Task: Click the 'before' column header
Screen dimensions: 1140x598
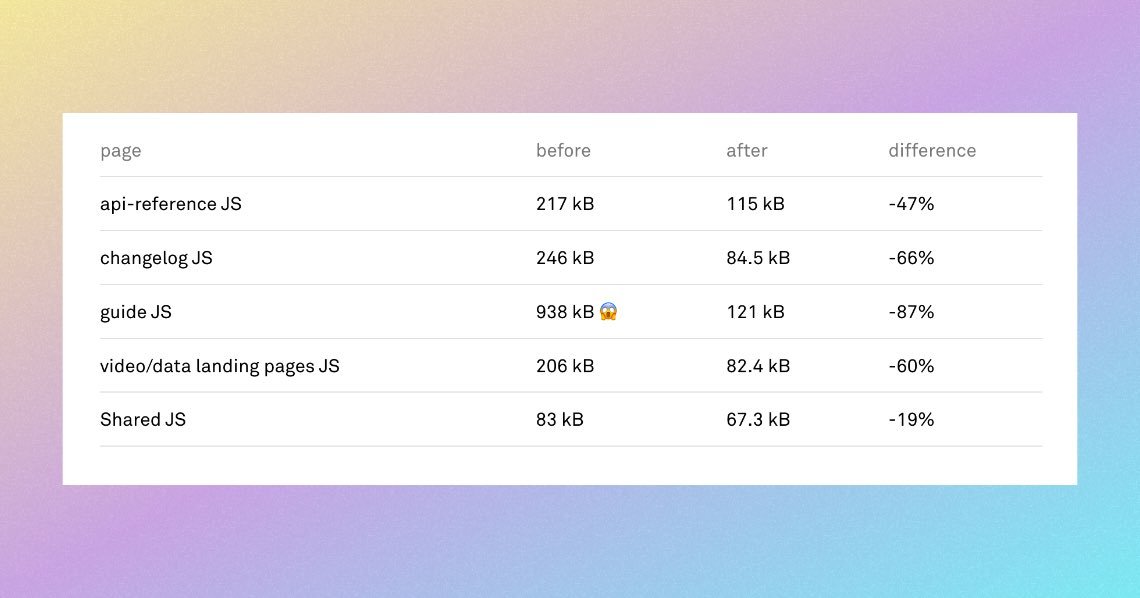Action: pos(563,150)
